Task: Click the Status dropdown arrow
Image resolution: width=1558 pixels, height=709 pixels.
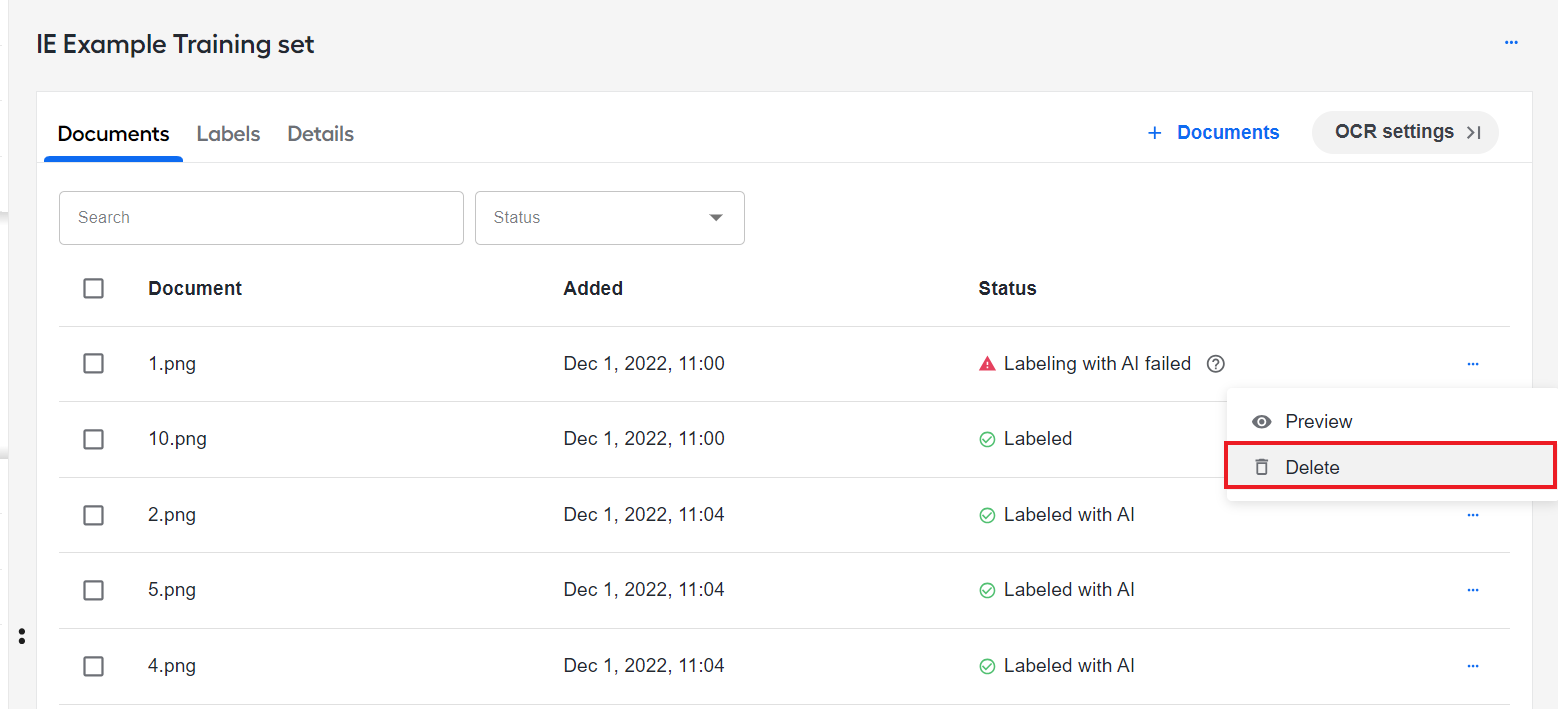Action: [716, 218]
